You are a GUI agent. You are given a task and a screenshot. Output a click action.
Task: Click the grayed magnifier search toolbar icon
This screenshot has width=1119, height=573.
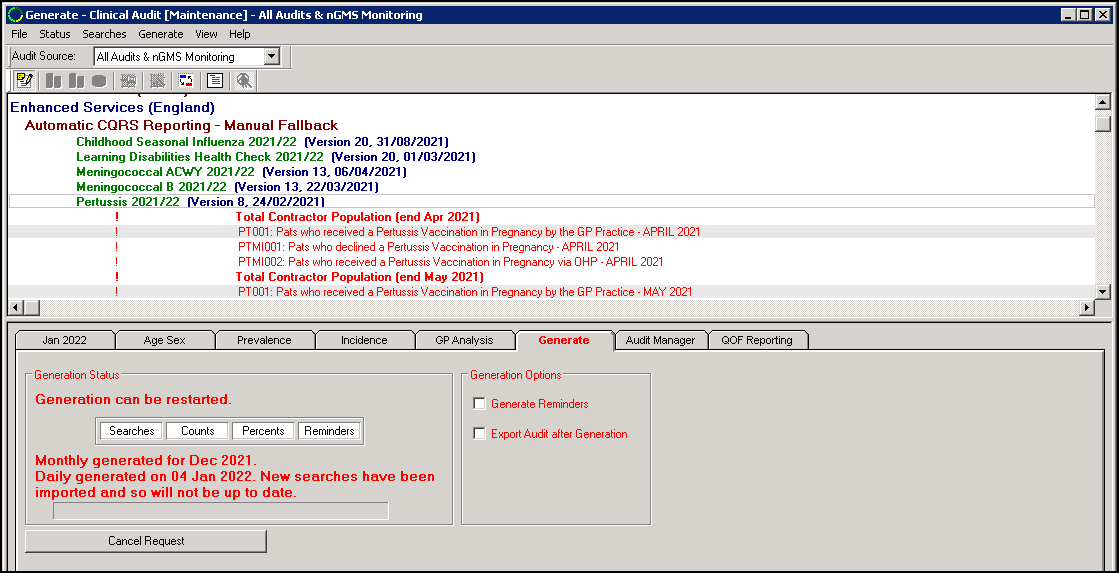243,81
